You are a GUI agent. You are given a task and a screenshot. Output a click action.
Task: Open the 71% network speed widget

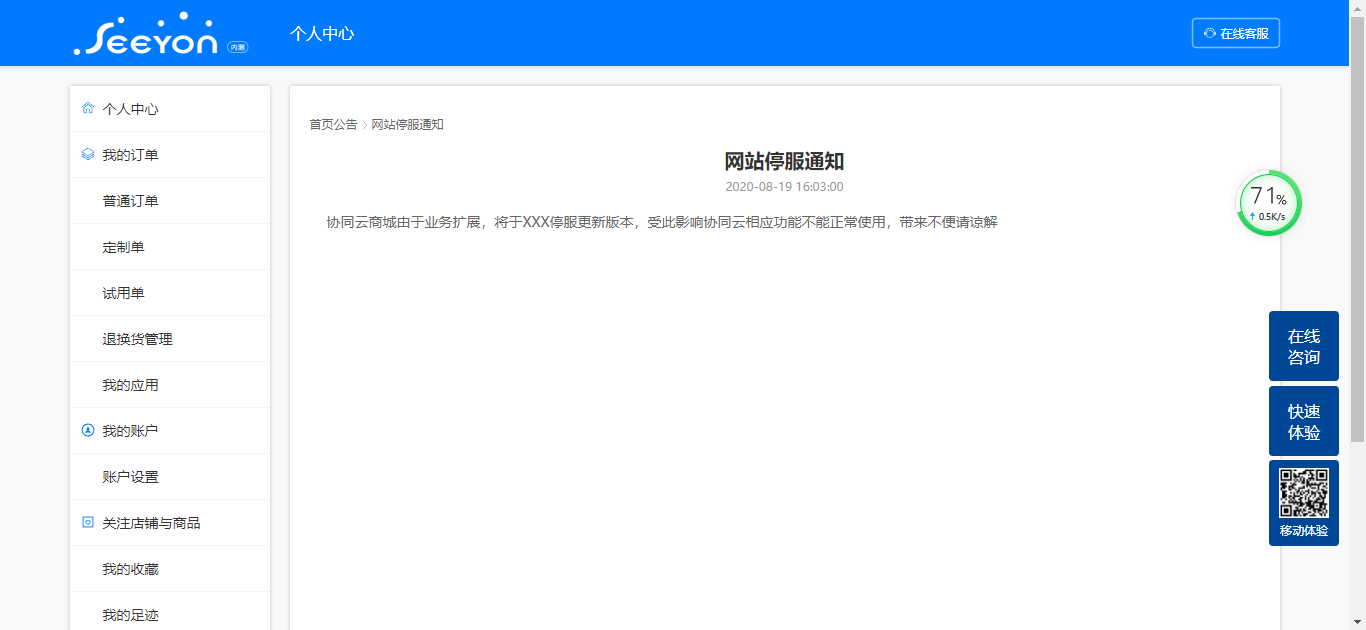(x=1269, y=204)
